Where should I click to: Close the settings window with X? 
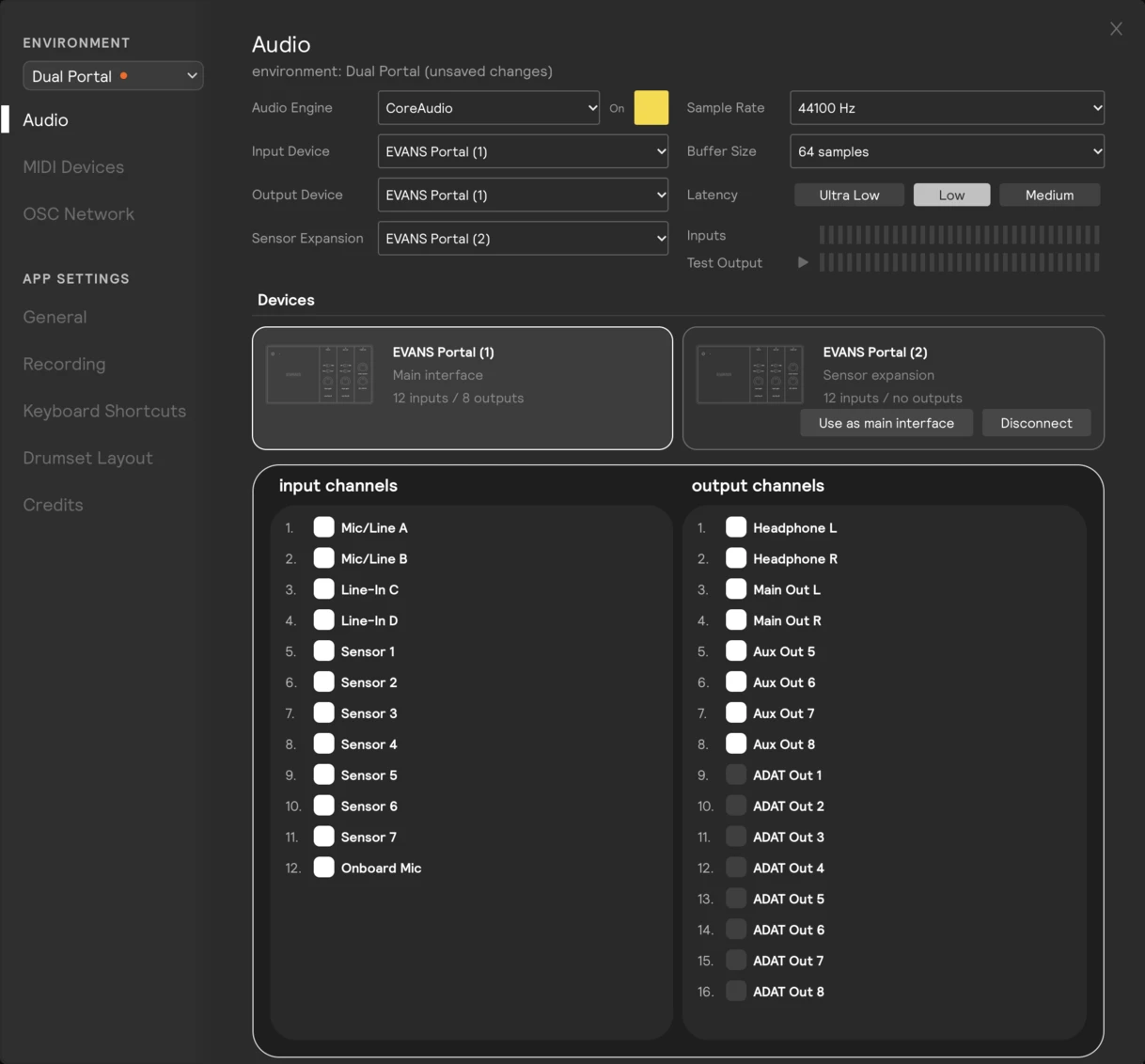(1116, 29)
